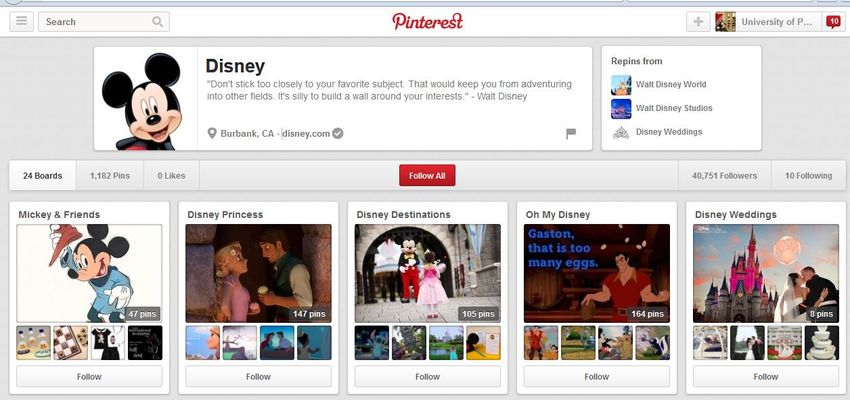Open the Gaston too many eggs cover image
The width and height of the screenshot is (850, 400).
[597, 274]
